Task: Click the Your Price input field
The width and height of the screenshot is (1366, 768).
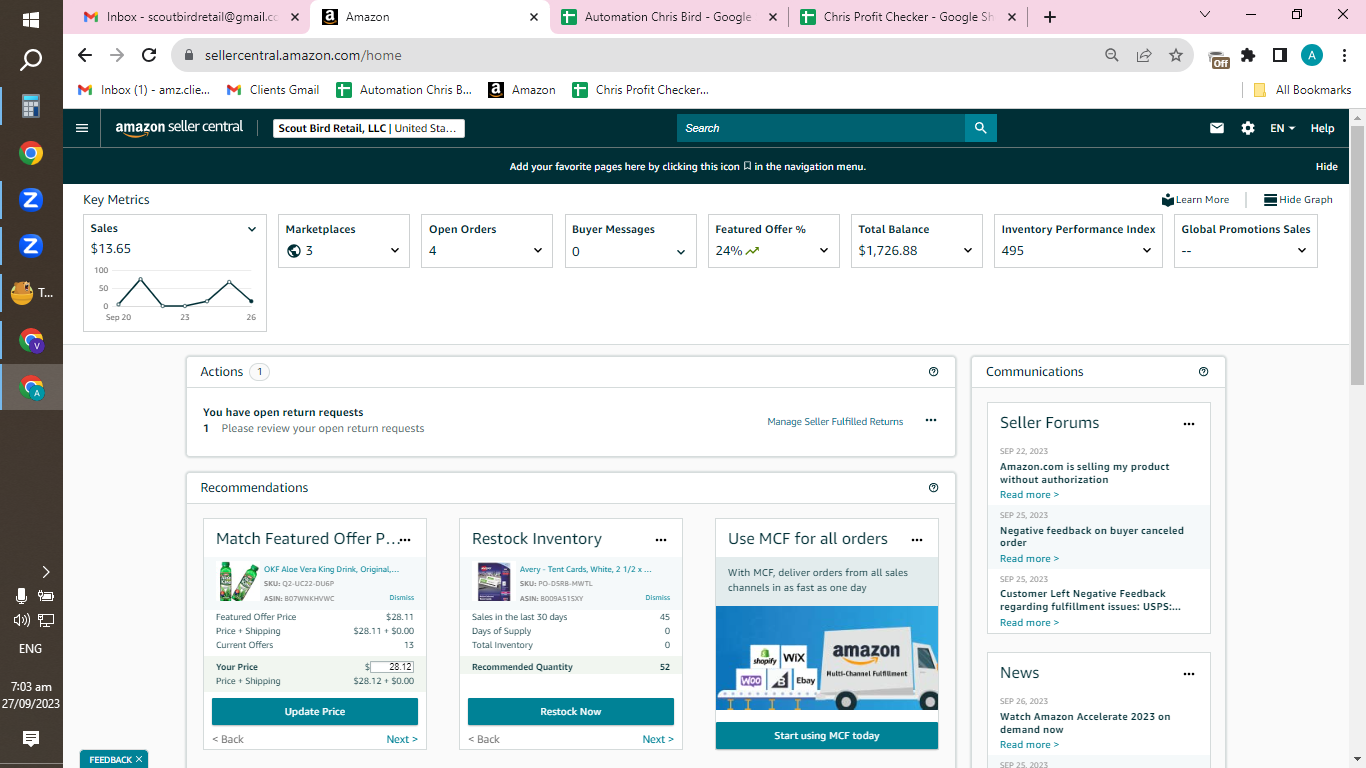Action: click(x=391, y=667)
